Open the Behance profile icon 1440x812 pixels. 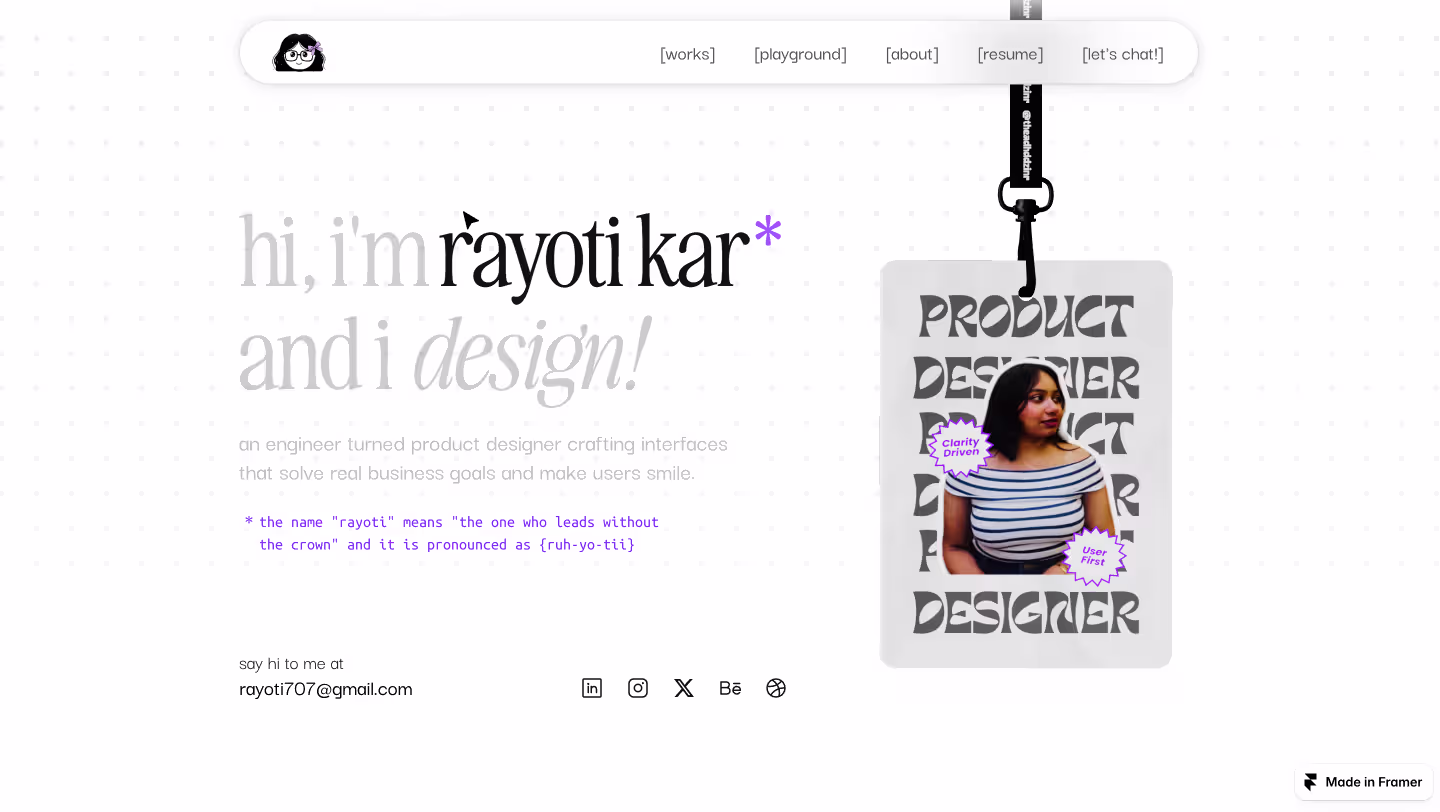(x=730, y=688)
